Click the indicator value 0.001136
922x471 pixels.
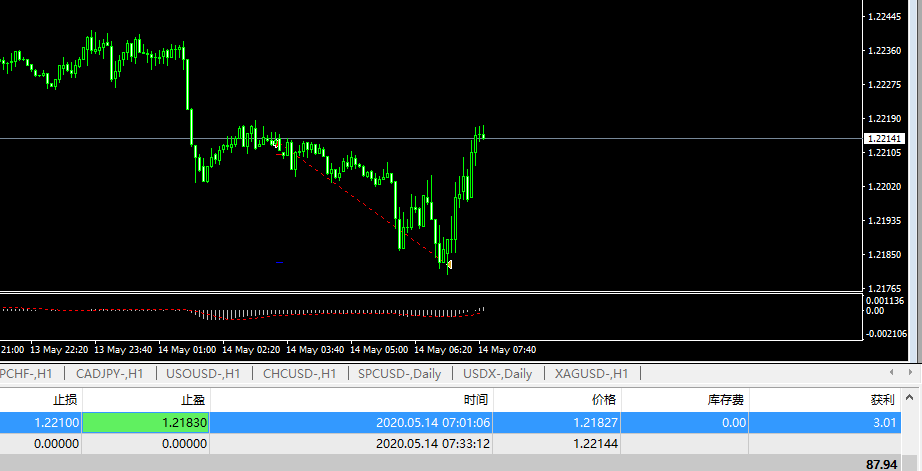[x=885, y=300]
